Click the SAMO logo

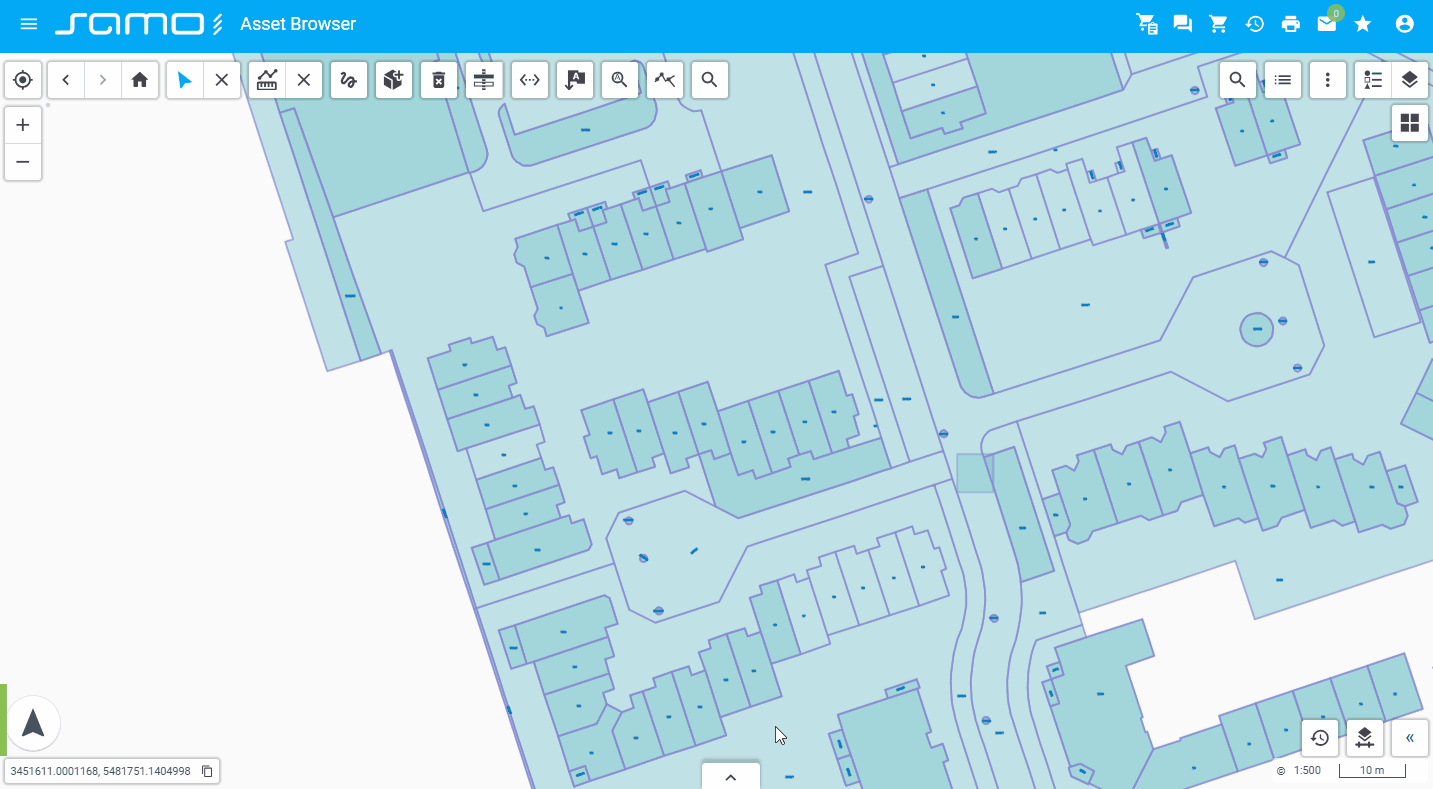(139, 24)
